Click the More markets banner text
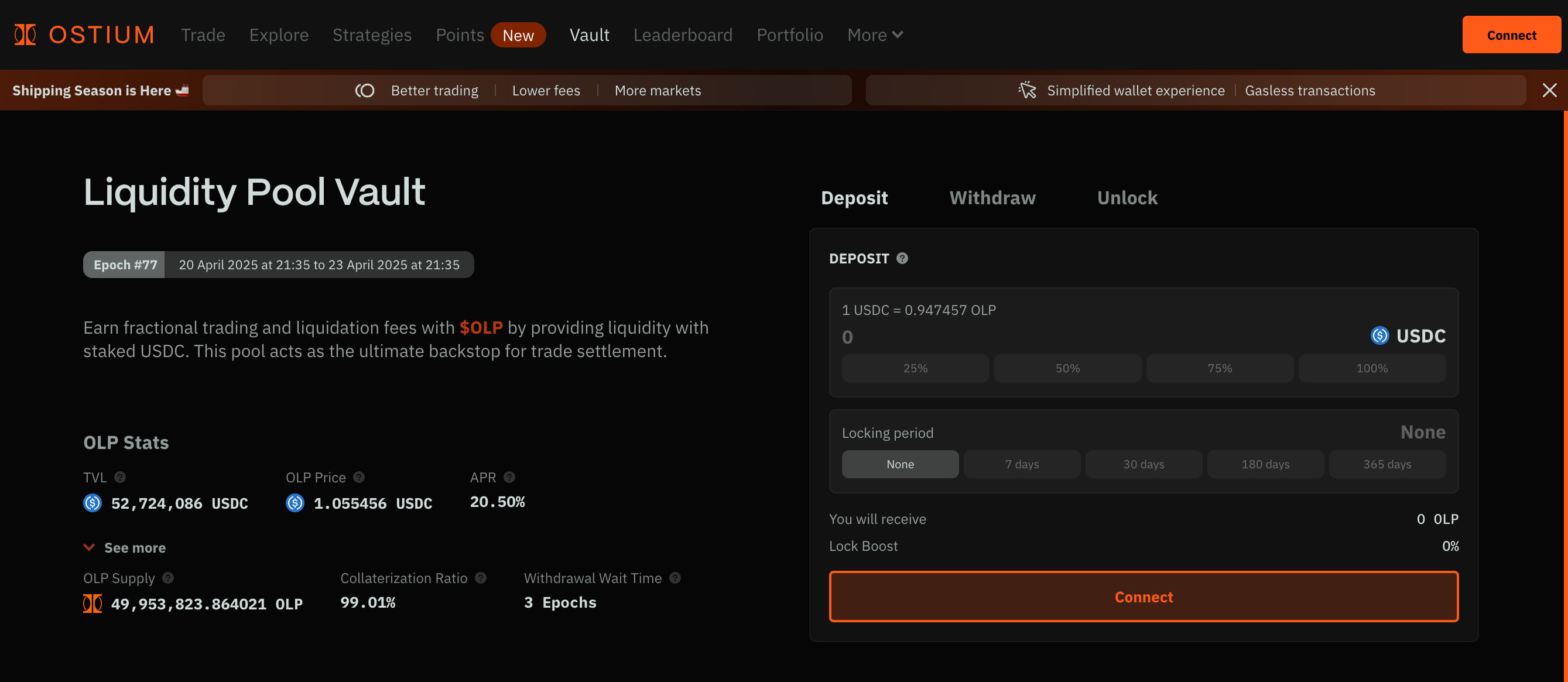 (x=658, y=91)
